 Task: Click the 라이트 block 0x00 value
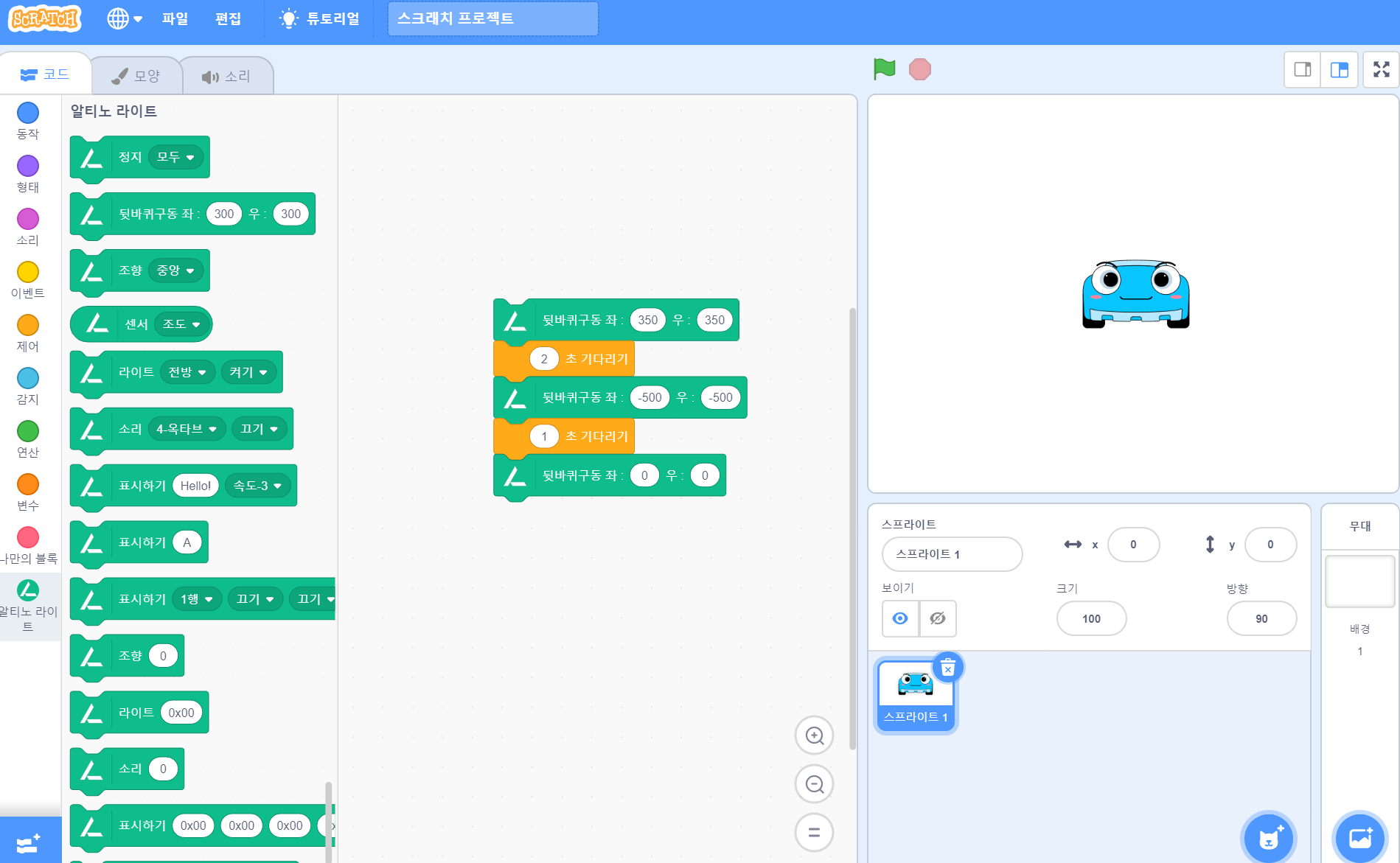click(x=181, y=713)
